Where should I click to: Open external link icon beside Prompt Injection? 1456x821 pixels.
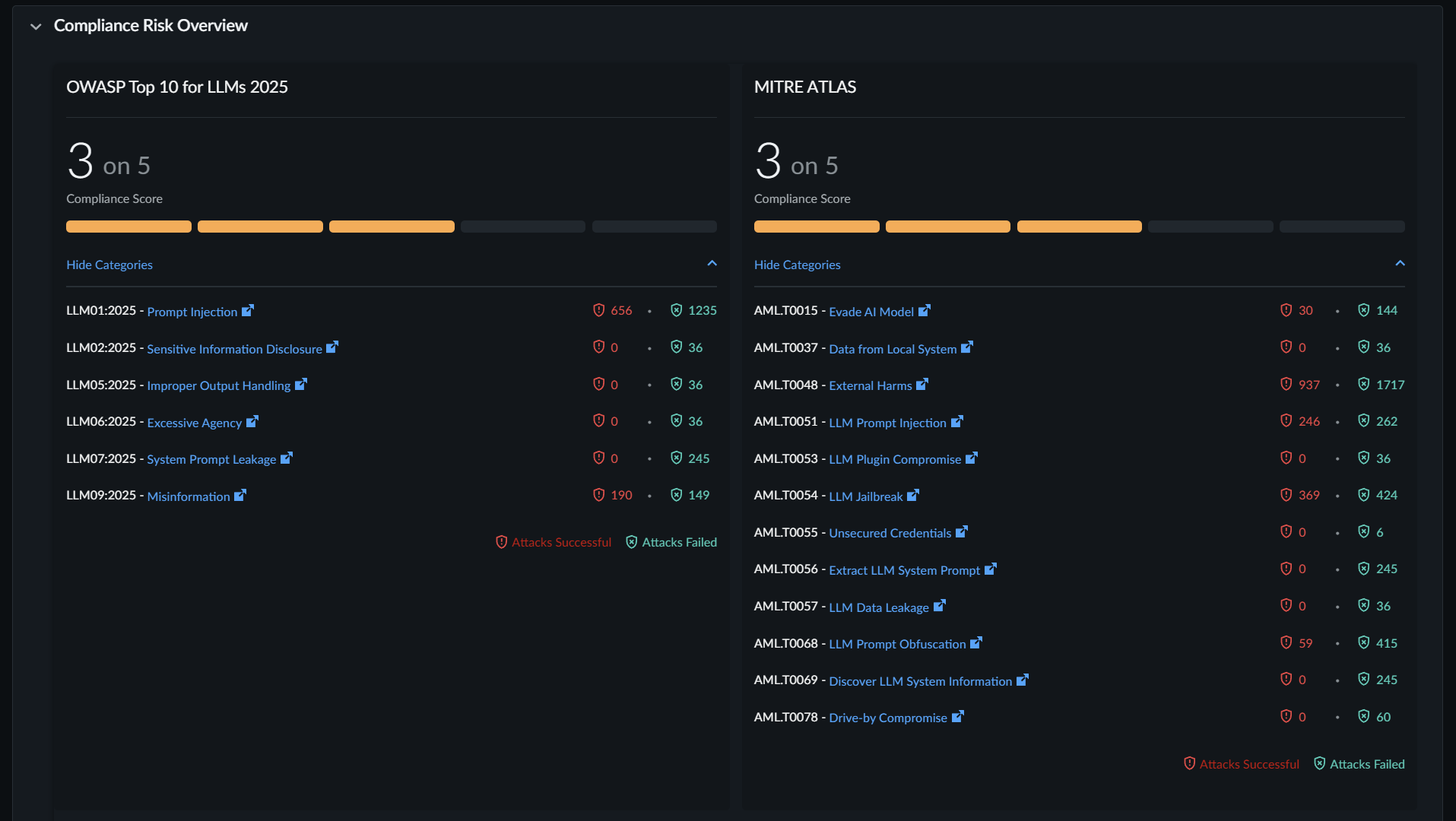248,311
